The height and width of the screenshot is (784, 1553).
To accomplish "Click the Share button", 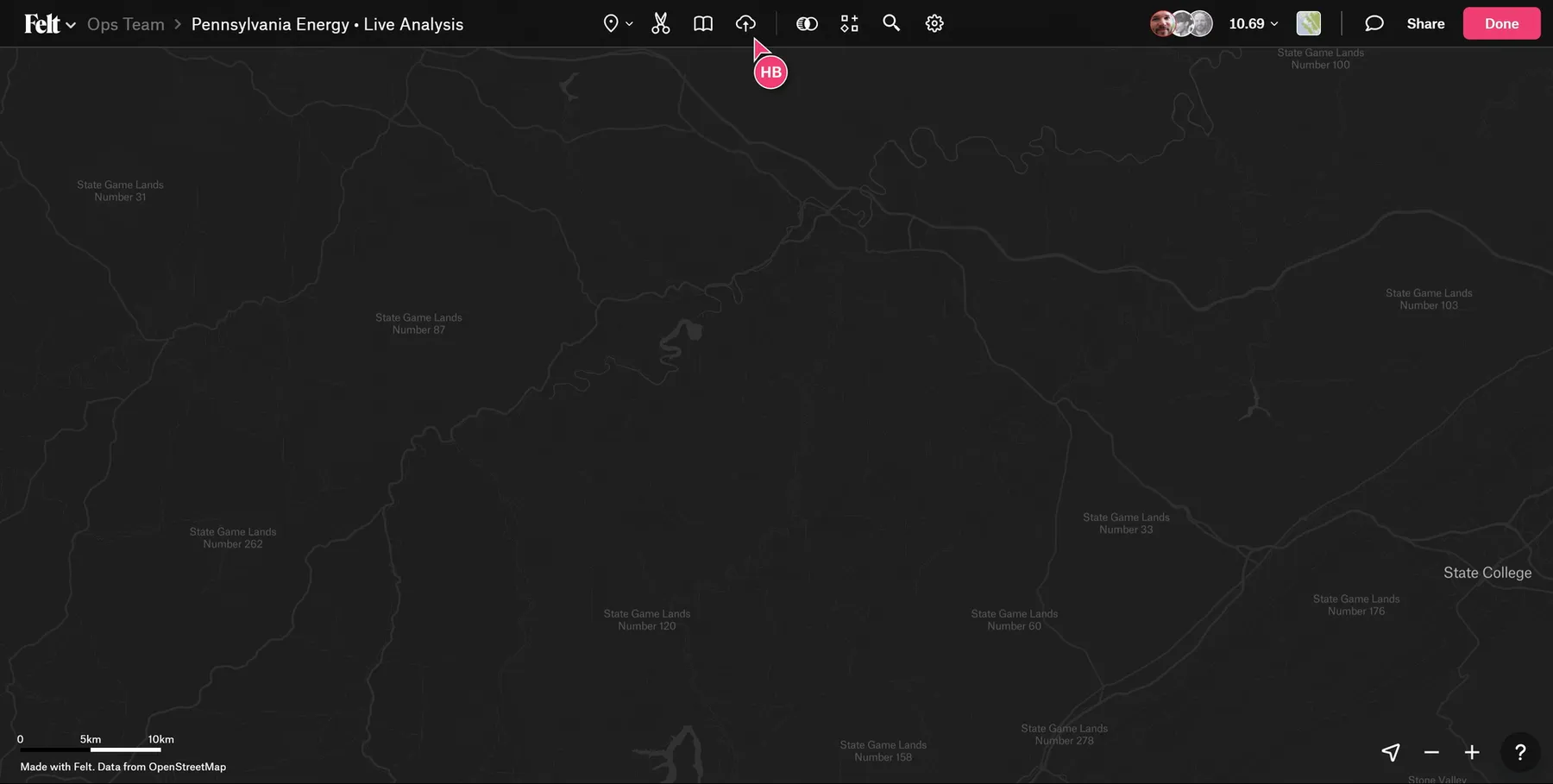I will point(1425,23).
